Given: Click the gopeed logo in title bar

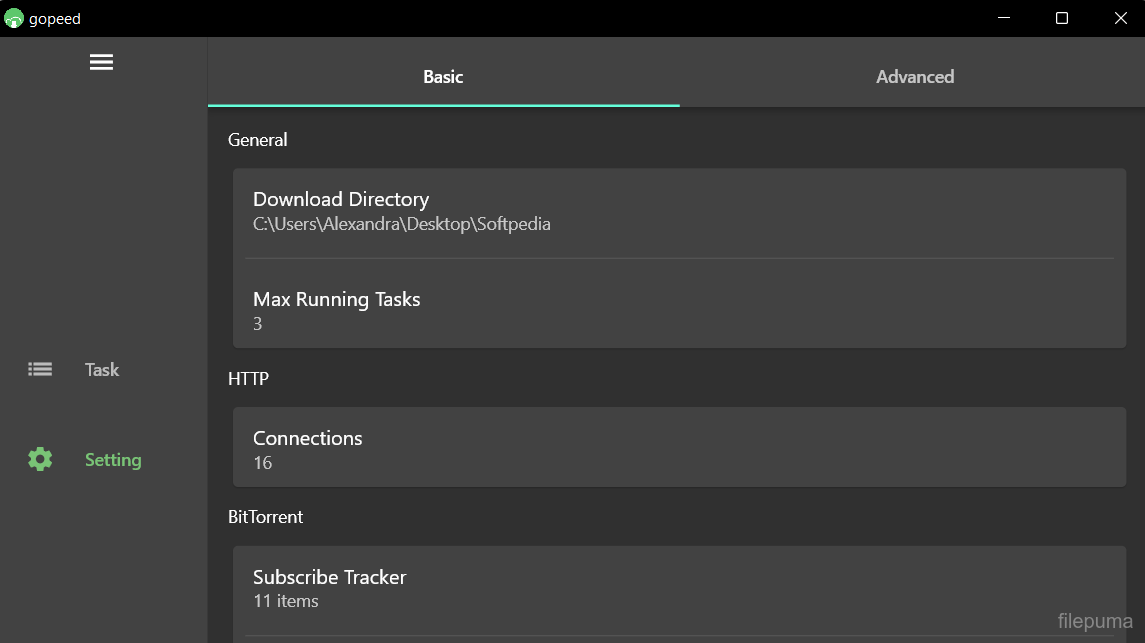Looking at the screenshot, I should [14, 19].
